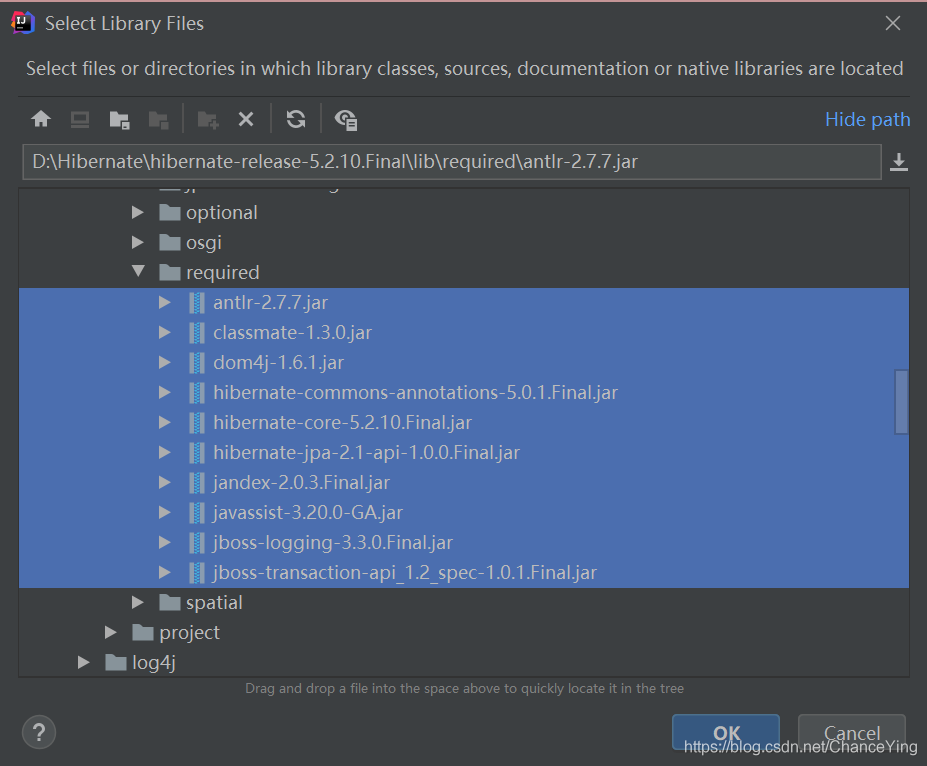Click the required folder icon

170,272
